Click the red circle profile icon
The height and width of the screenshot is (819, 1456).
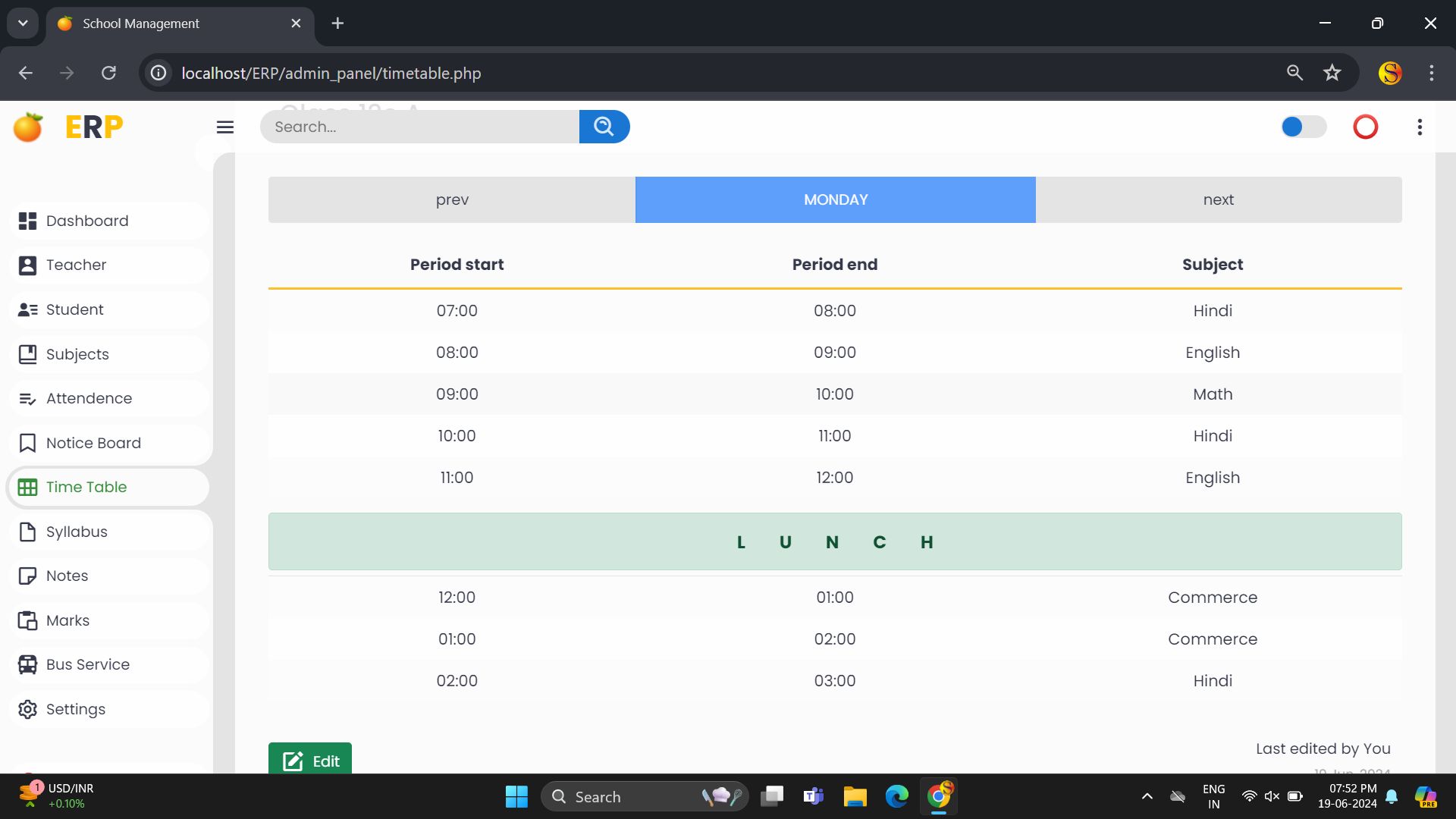pos(1365,127)
